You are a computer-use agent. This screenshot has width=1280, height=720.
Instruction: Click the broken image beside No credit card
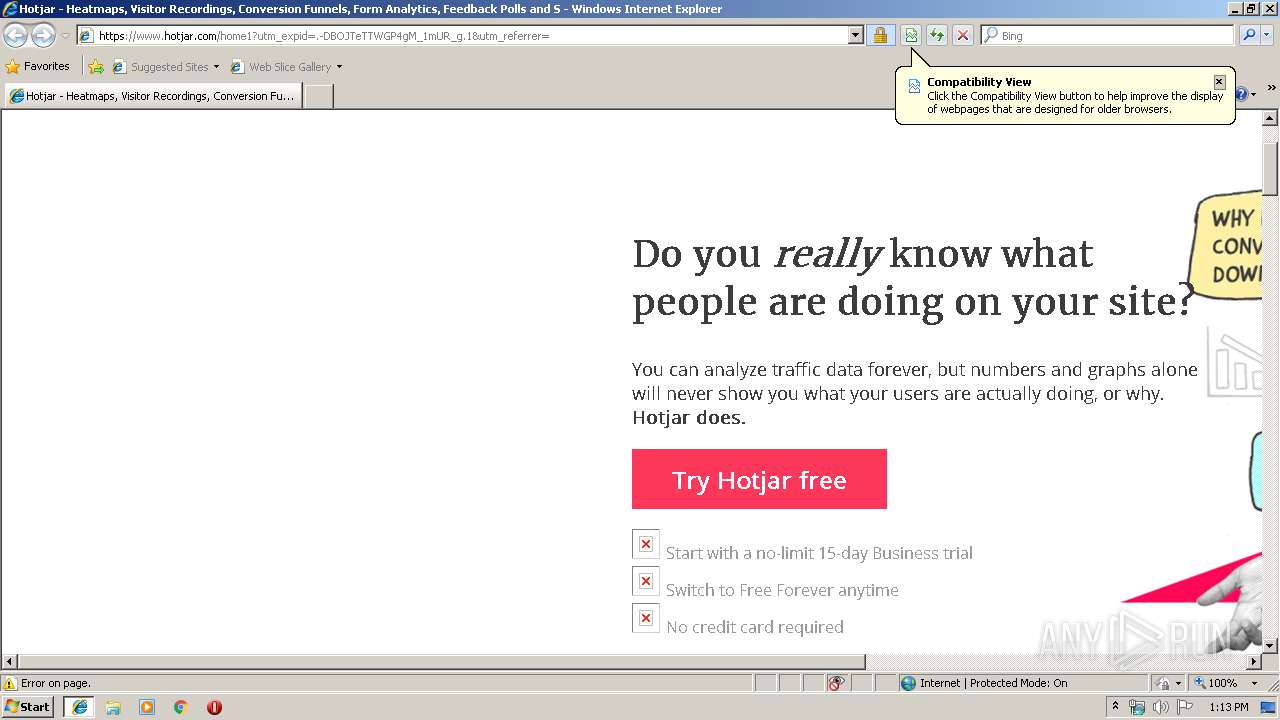[646, 618]
